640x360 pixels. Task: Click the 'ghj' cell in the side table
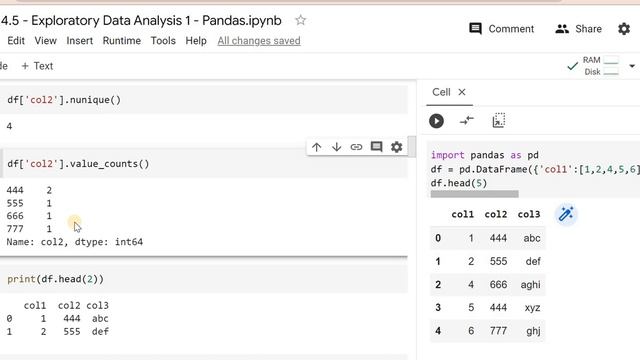[533, 331]
